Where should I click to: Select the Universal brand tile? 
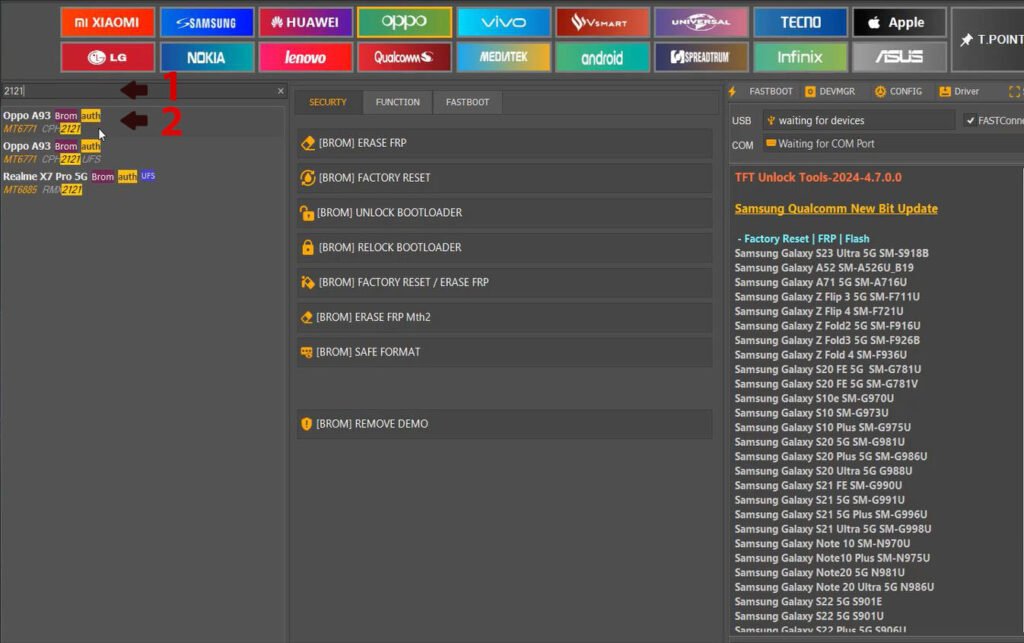(701, 22)
